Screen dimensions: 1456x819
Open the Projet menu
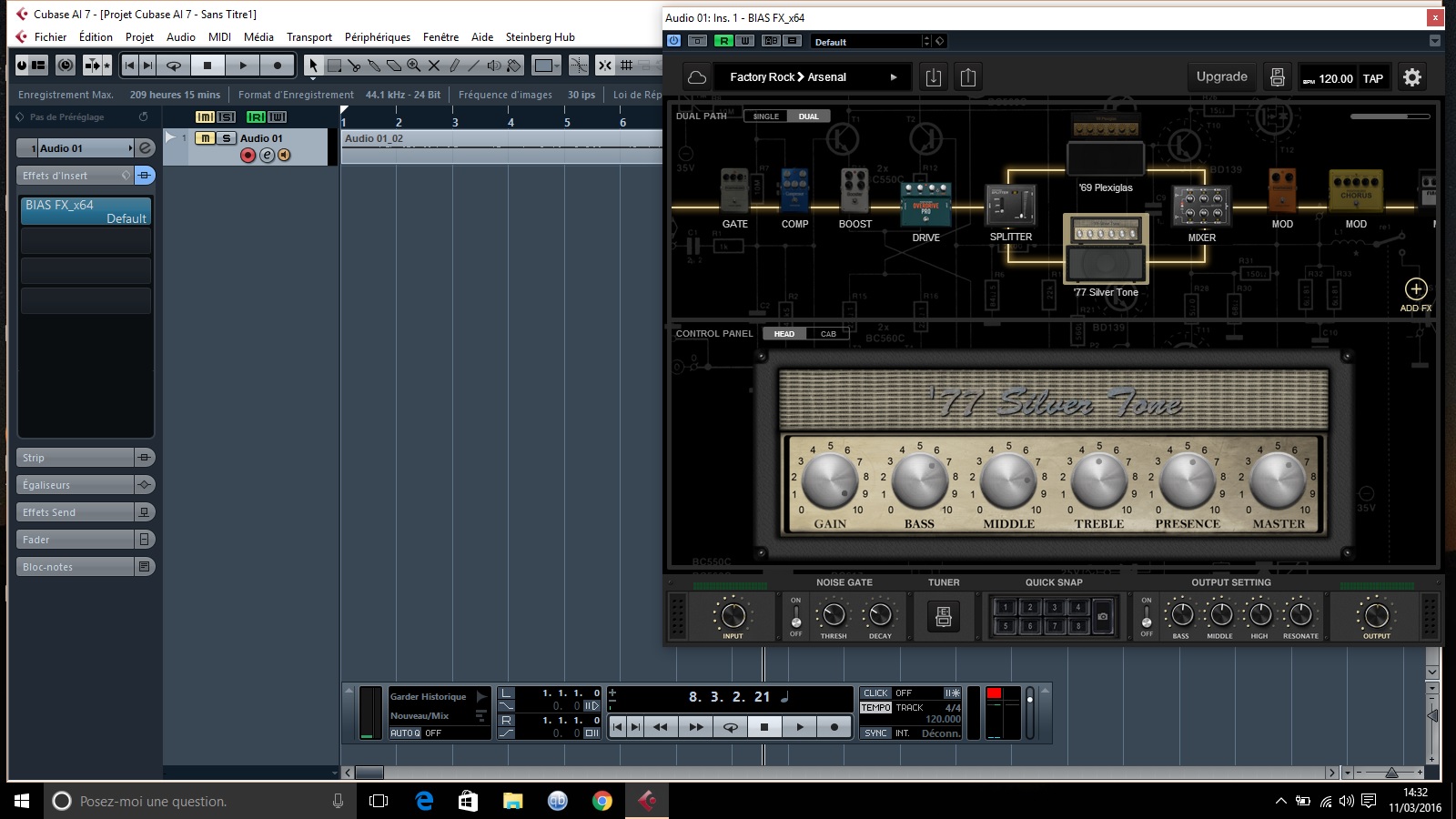[139, 37]
